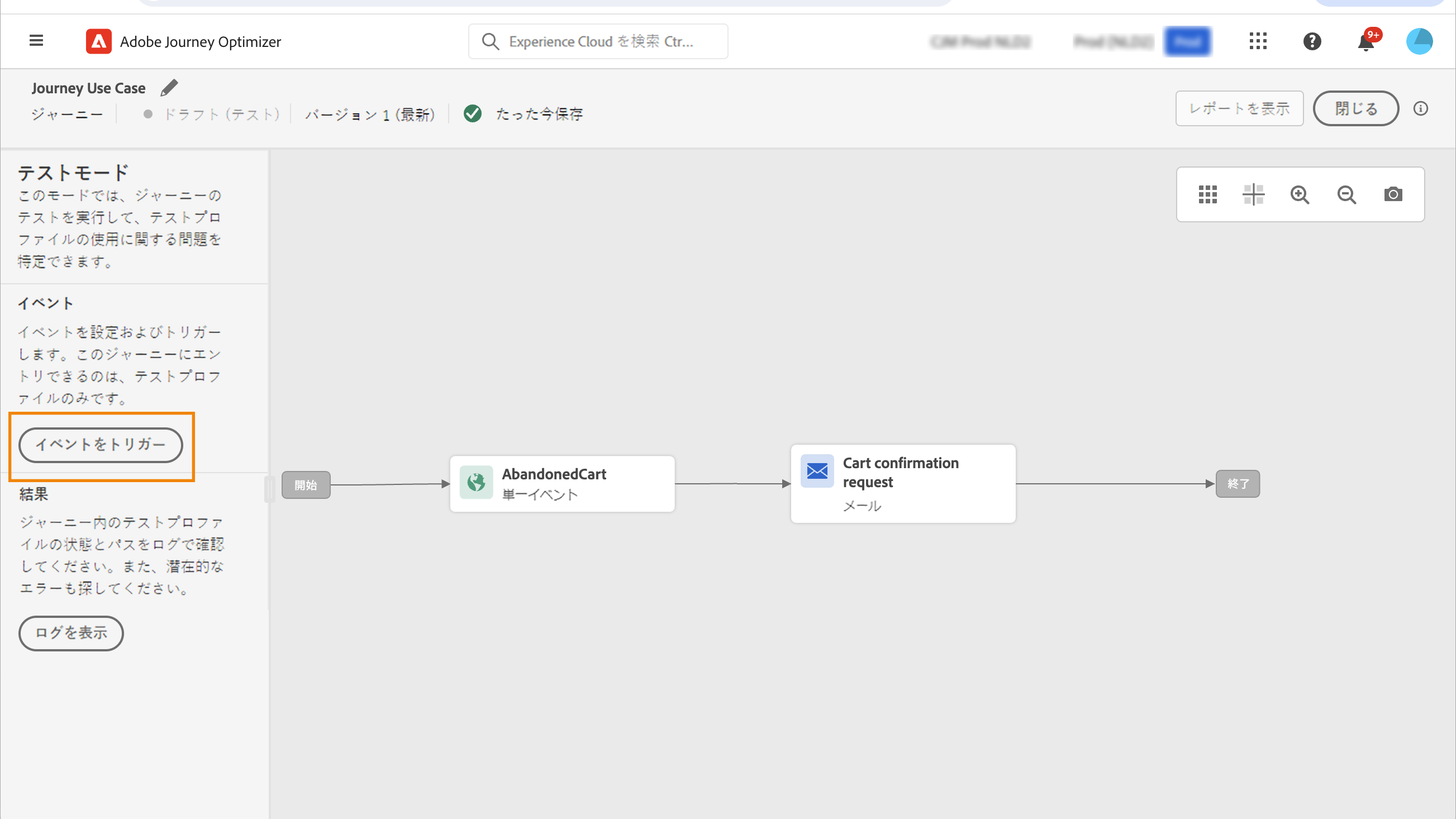Click the イベントをトリガー button
The height and width of the screenshot is (819, 1456).
pyautogui.click(x=101, y=445)
